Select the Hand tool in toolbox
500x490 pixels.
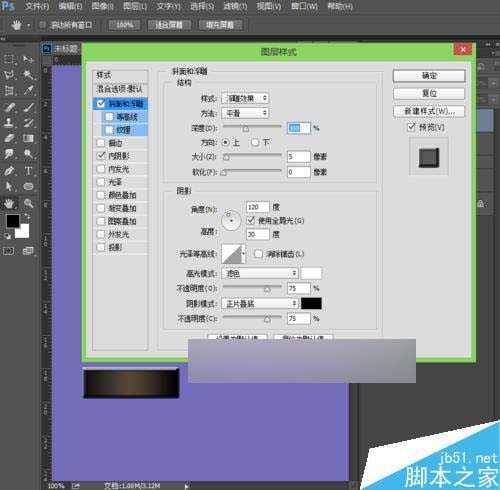click(9, 203)
